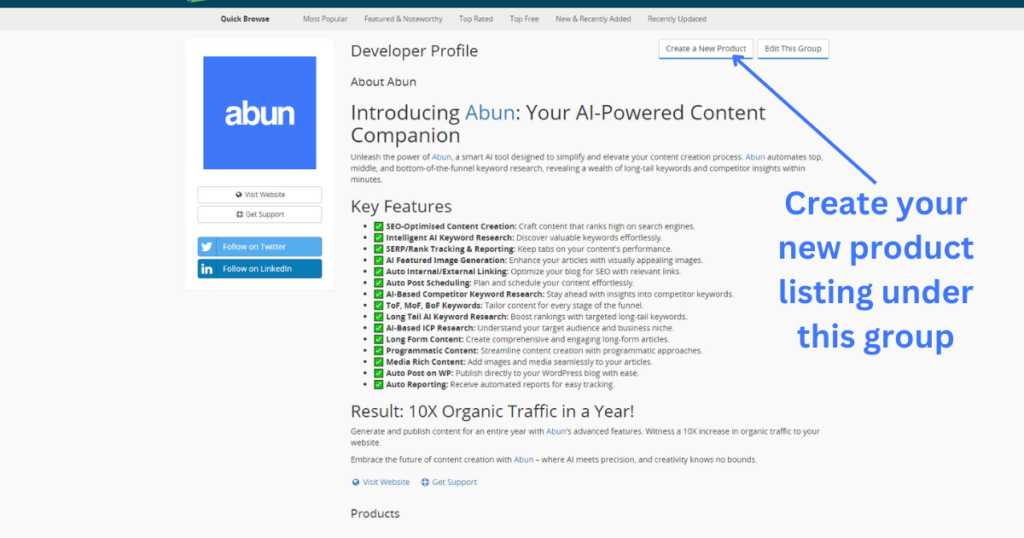The width and height of the screenshot is (1024, 538).
Task: Select the Top Rated tab
Action: (x=475, y=19)
